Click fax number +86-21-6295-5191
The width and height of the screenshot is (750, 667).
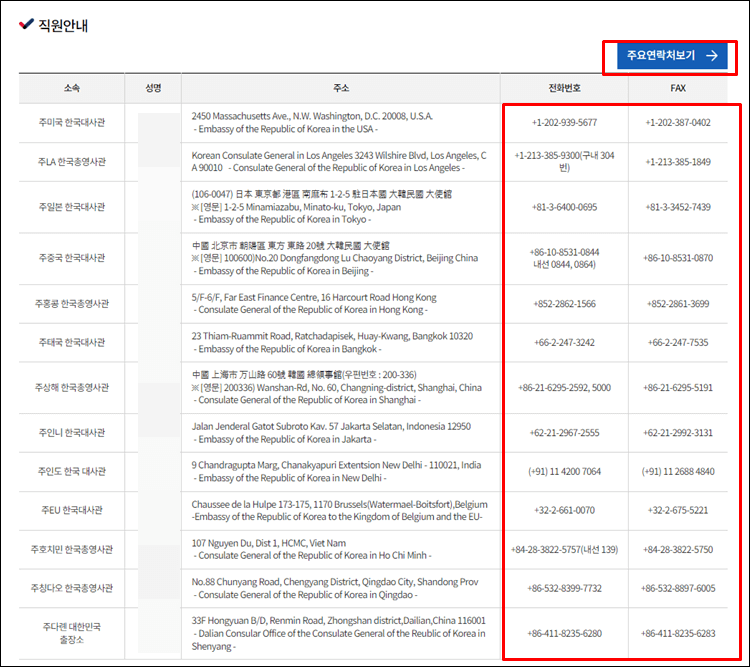pos(678,388)
